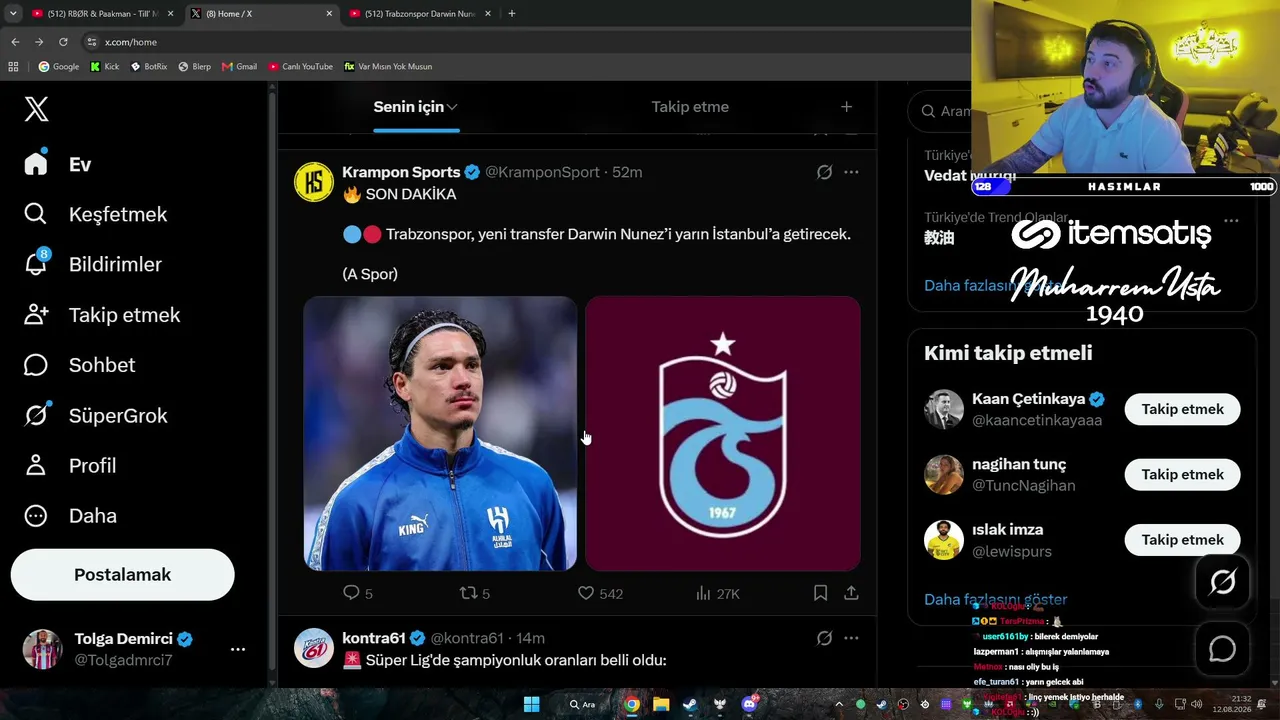Open Gmail bookmark
This screenshot has width=1280, height=720.
(x=240, y=67)
